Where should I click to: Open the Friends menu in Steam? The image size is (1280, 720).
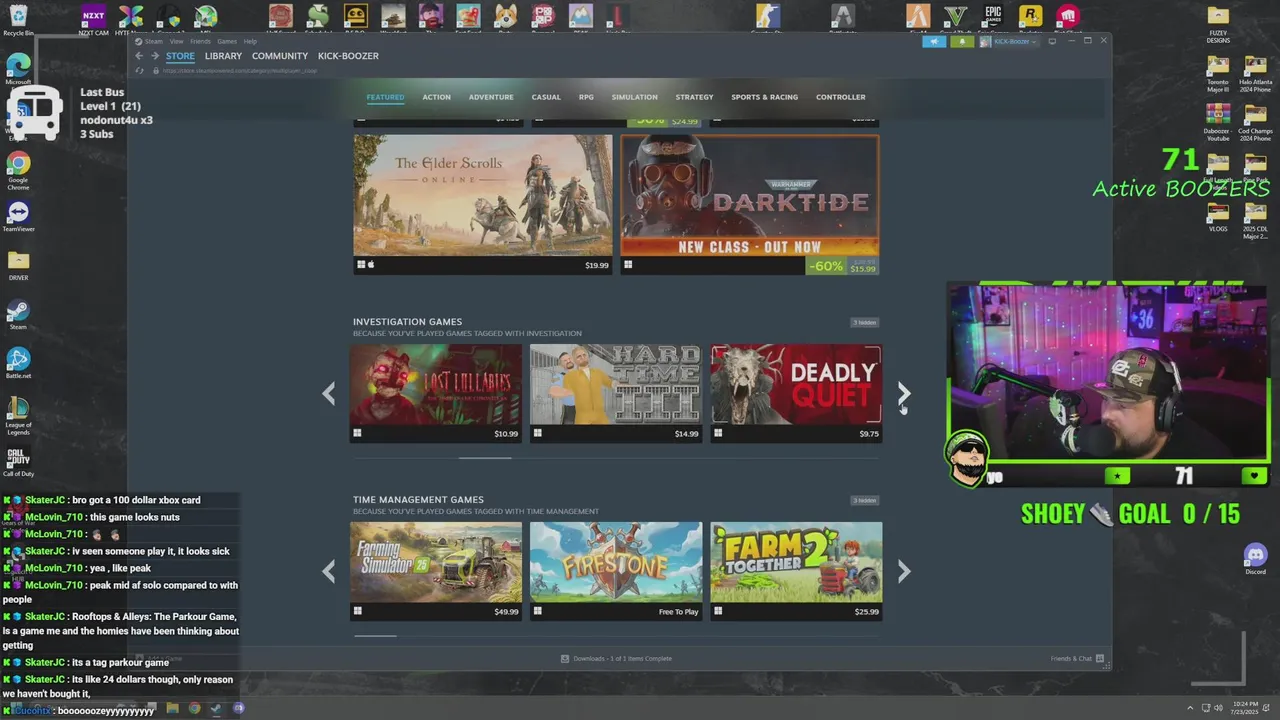pyautogui.click(x=200, y=41)
